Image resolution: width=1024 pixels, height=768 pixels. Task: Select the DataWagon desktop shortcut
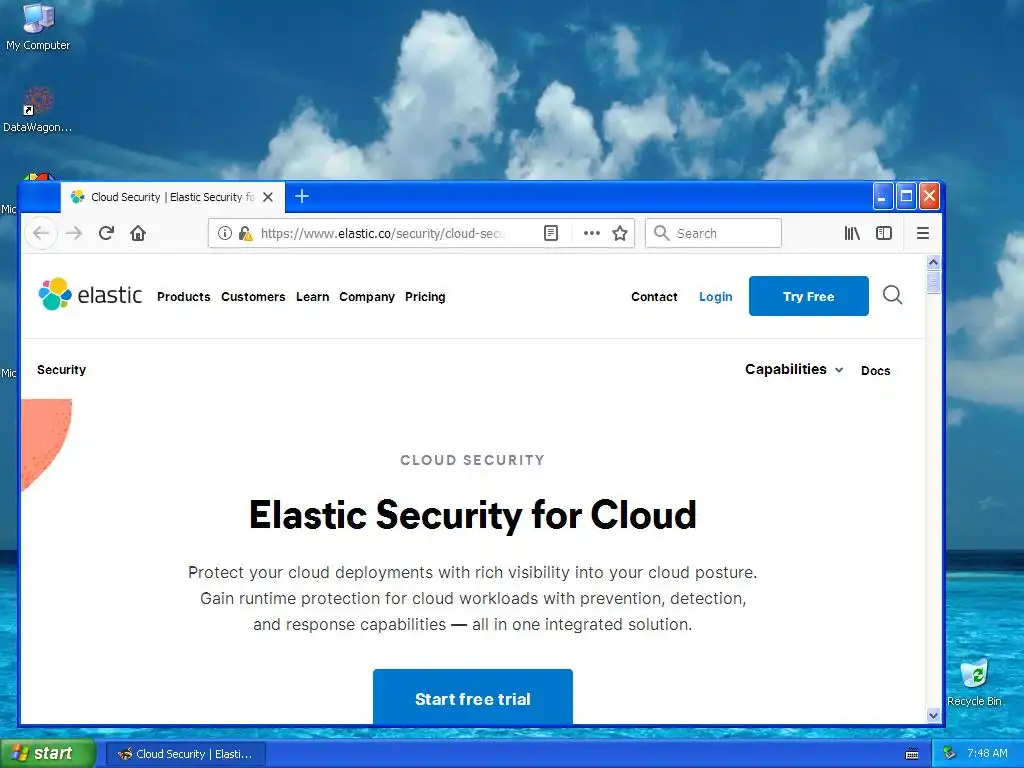37,110
